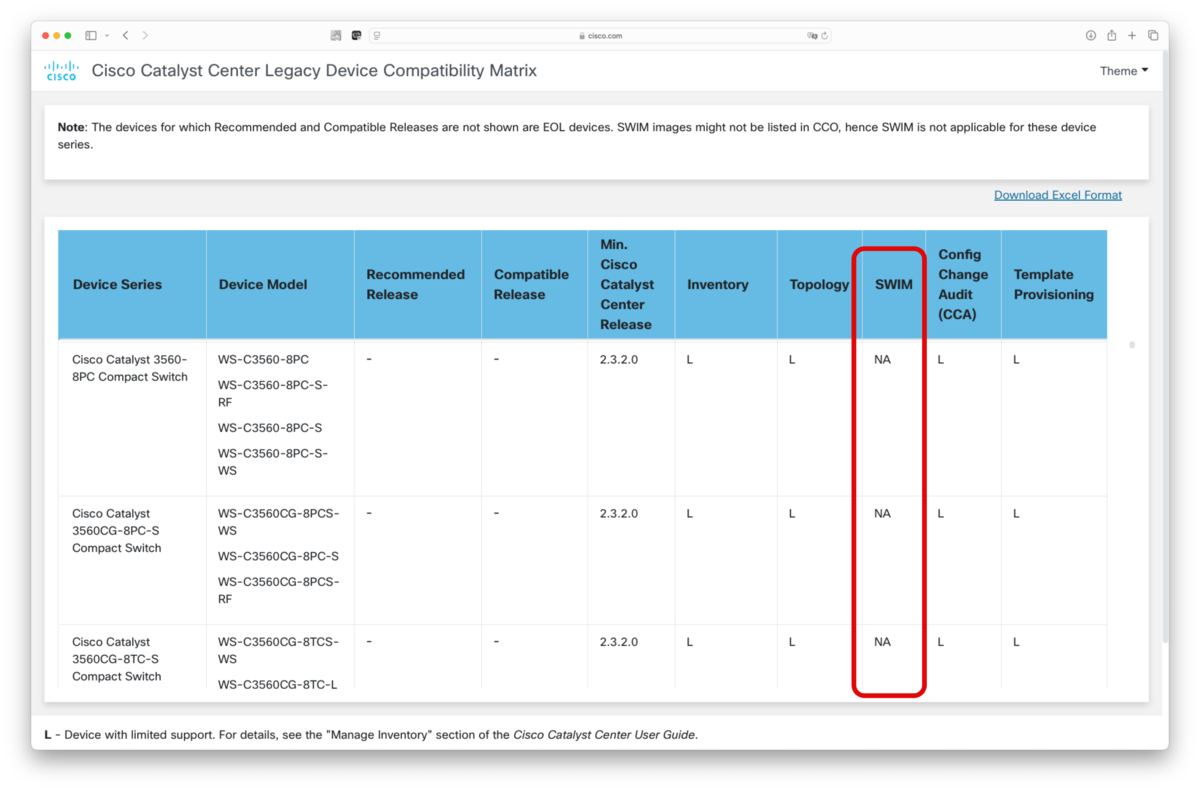Click SWIM value NA in 3560-8PC row
The image size is (1200, 791).
(x=882, y=359)
